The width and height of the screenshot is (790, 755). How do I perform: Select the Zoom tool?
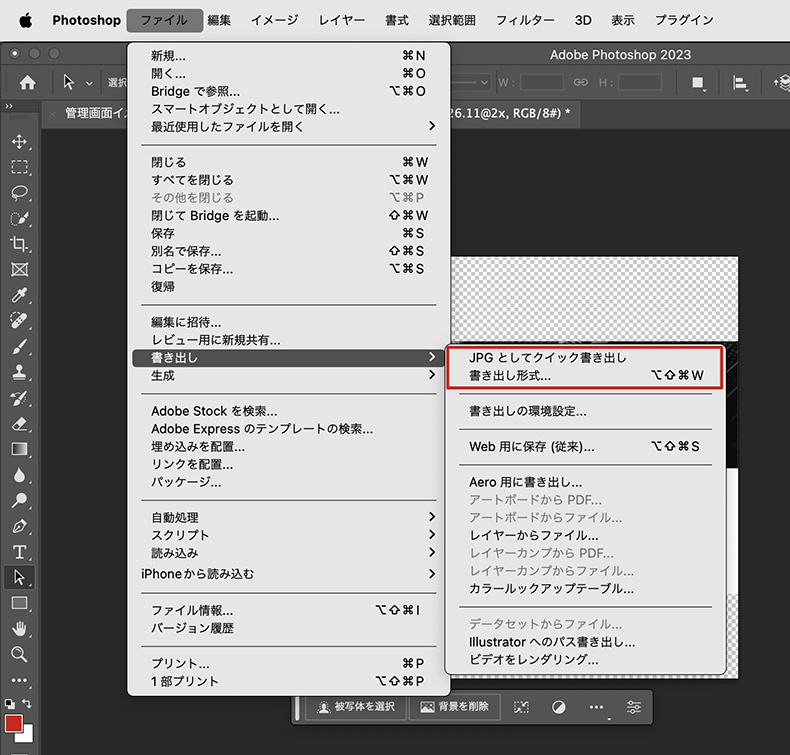coord(19,654)
